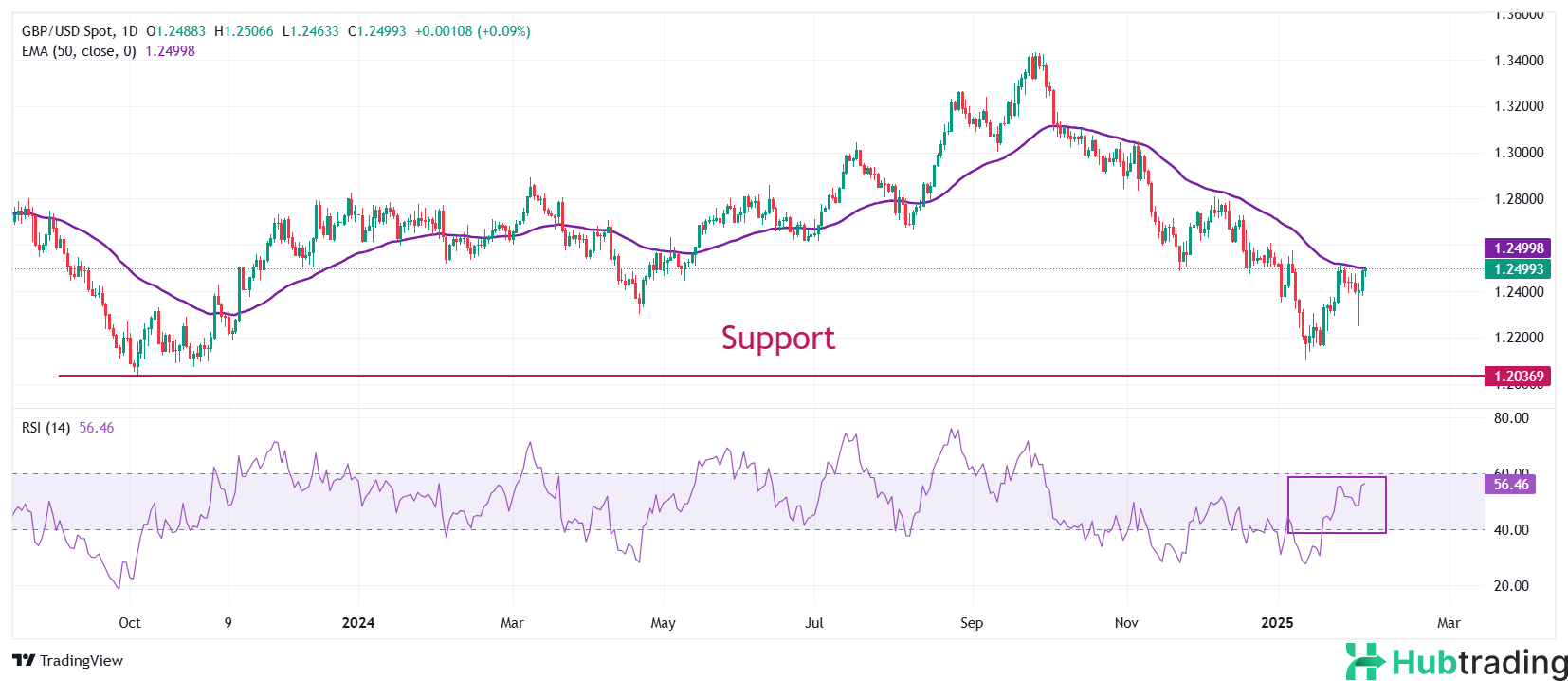Click the 20.00 RSI axis label
This screenshot has height=681, width=1568.
[1511, 586]
